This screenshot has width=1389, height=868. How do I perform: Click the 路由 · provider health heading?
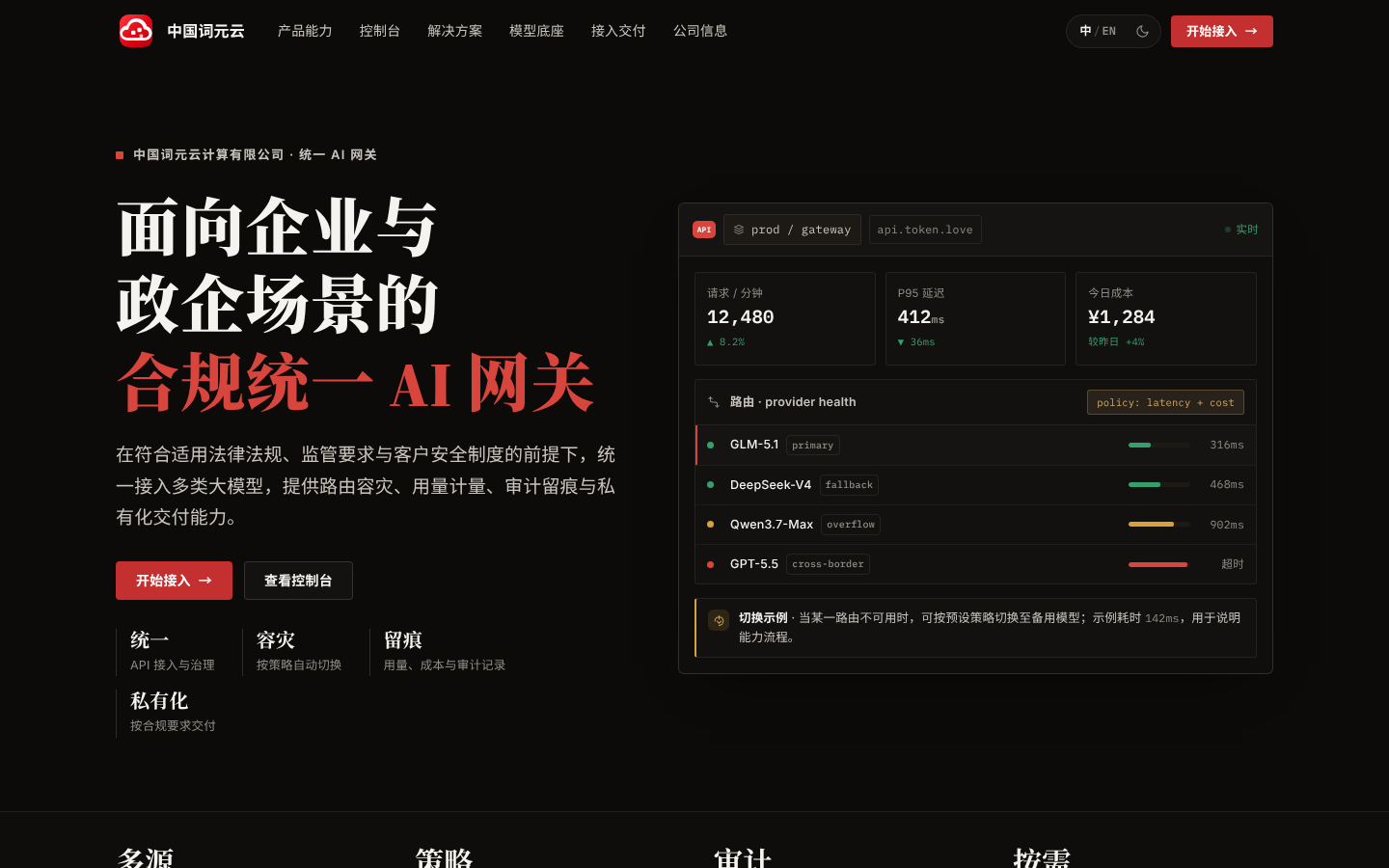(x=793, y=402)
